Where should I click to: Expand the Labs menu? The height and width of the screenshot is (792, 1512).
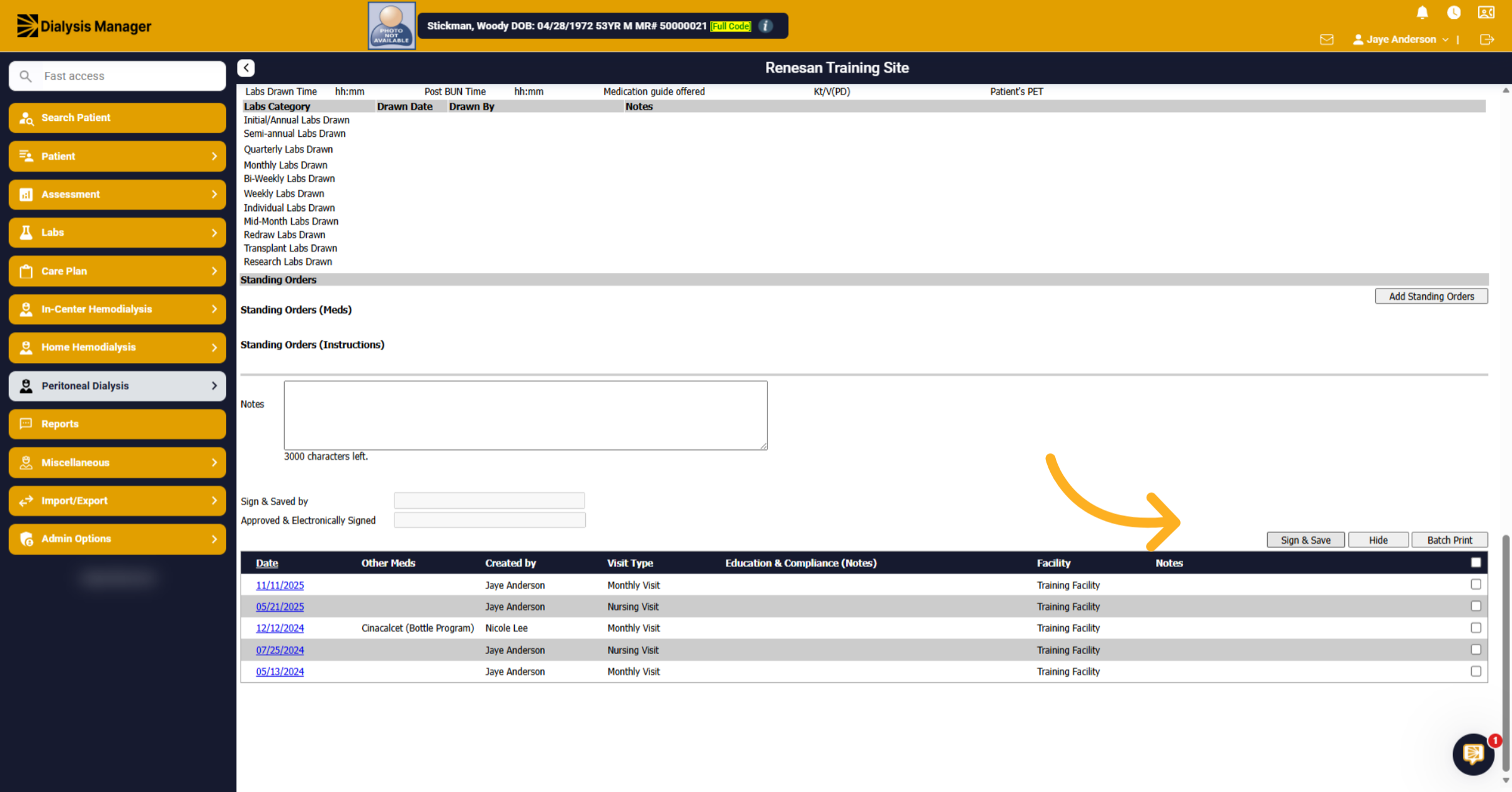117,232
